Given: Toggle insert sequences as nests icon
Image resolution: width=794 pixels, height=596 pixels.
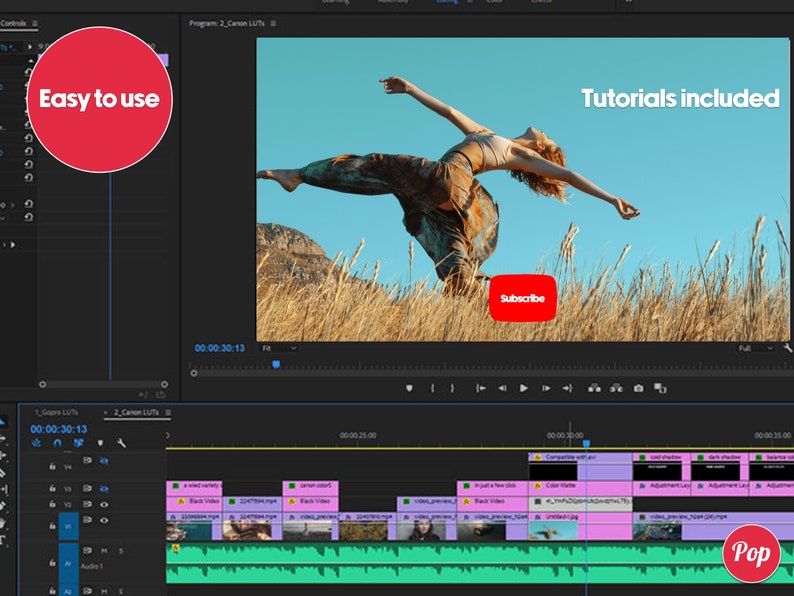Looking at the screenshot, I should pyautogui.click(x=36, y=443).
